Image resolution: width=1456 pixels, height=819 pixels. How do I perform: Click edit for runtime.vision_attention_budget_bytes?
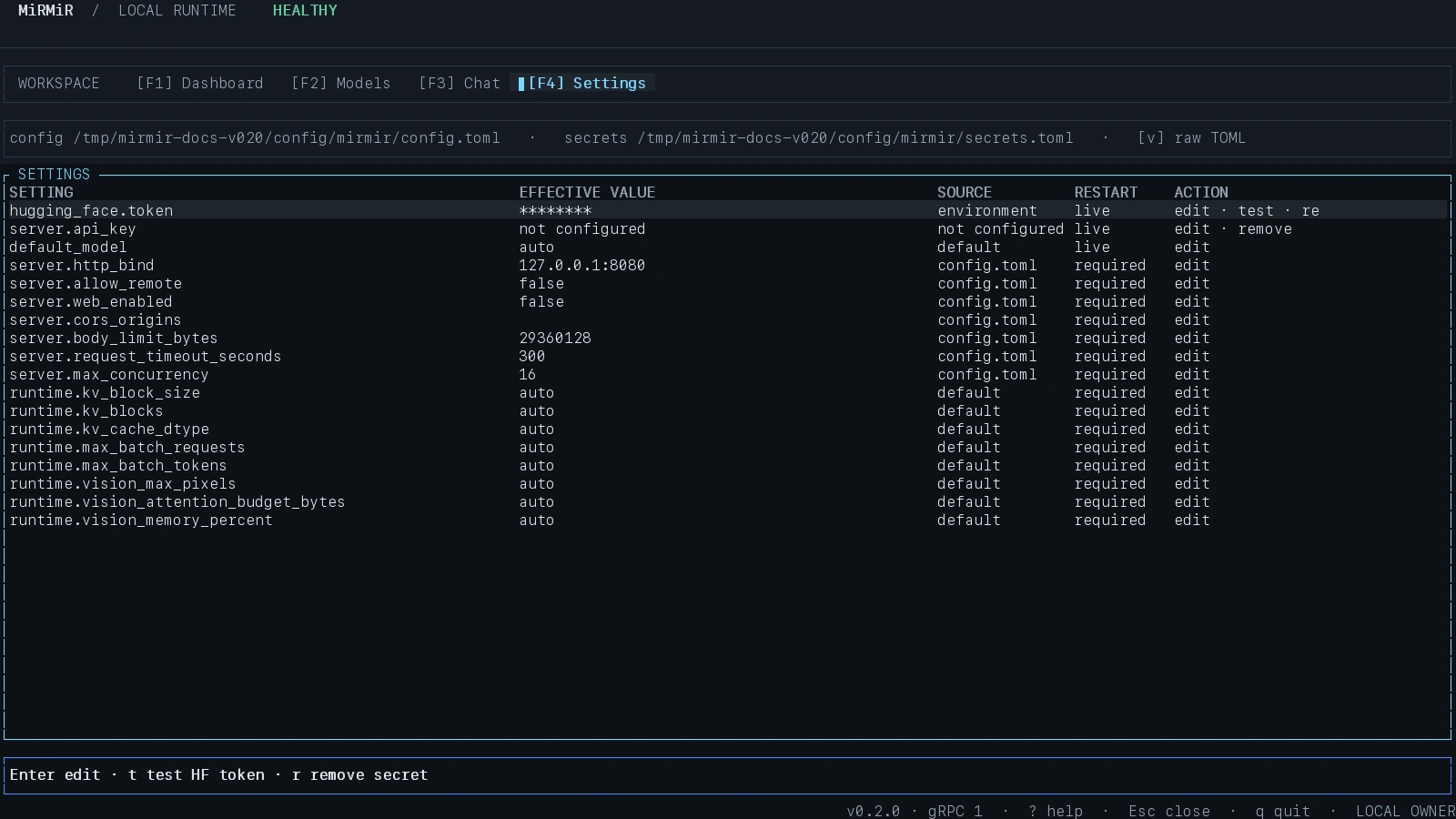pos(1192,501)
